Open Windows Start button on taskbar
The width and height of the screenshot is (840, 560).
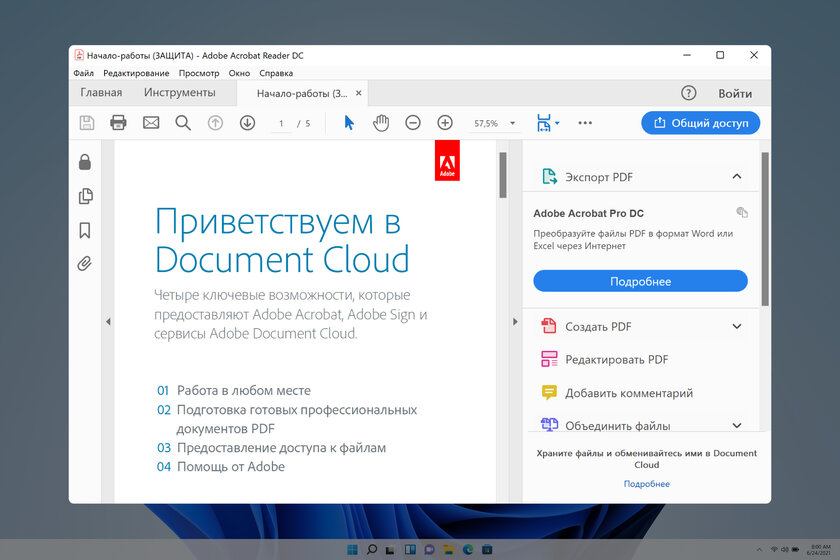point(352,549)
